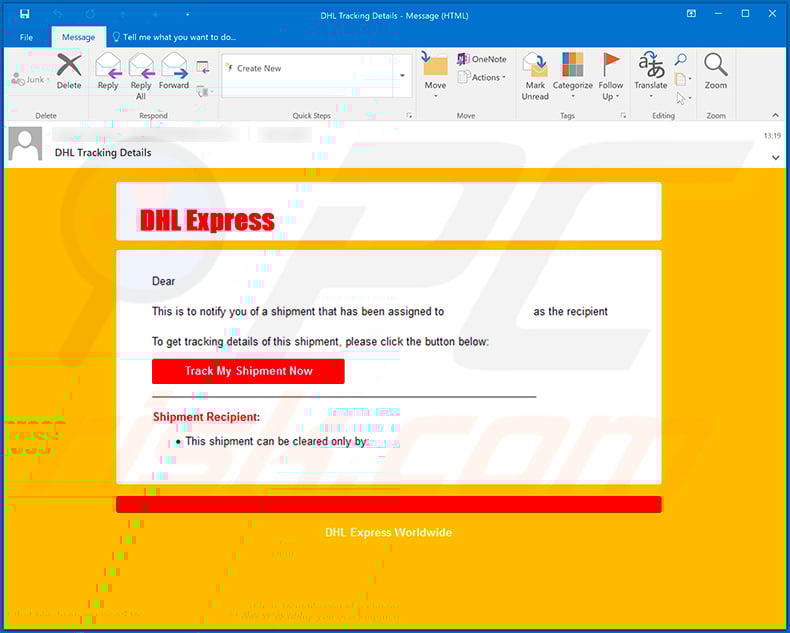Open the Categorize color menu

(572, 76)
